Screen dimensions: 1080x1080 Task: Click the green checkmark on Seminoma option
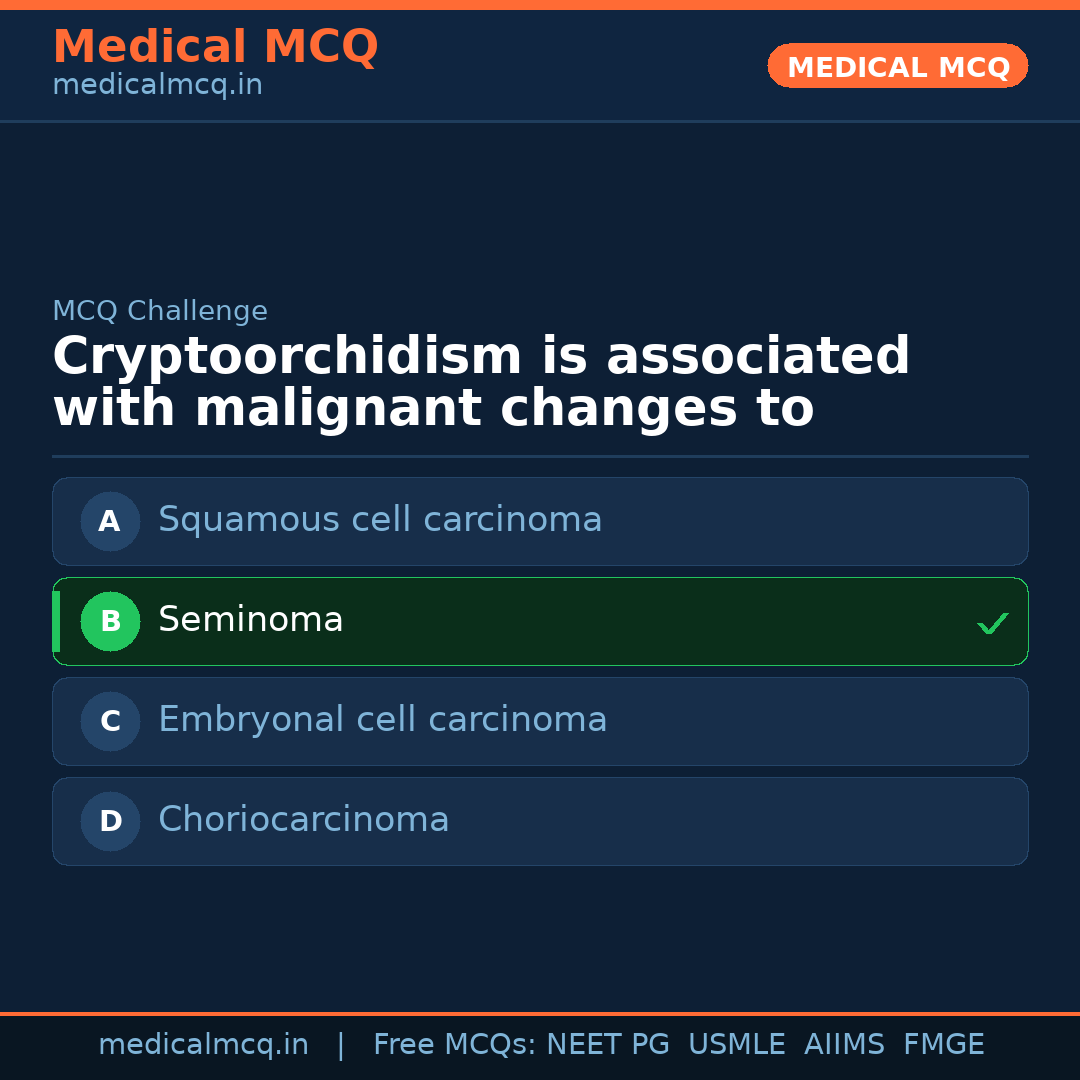coord(992,624)
